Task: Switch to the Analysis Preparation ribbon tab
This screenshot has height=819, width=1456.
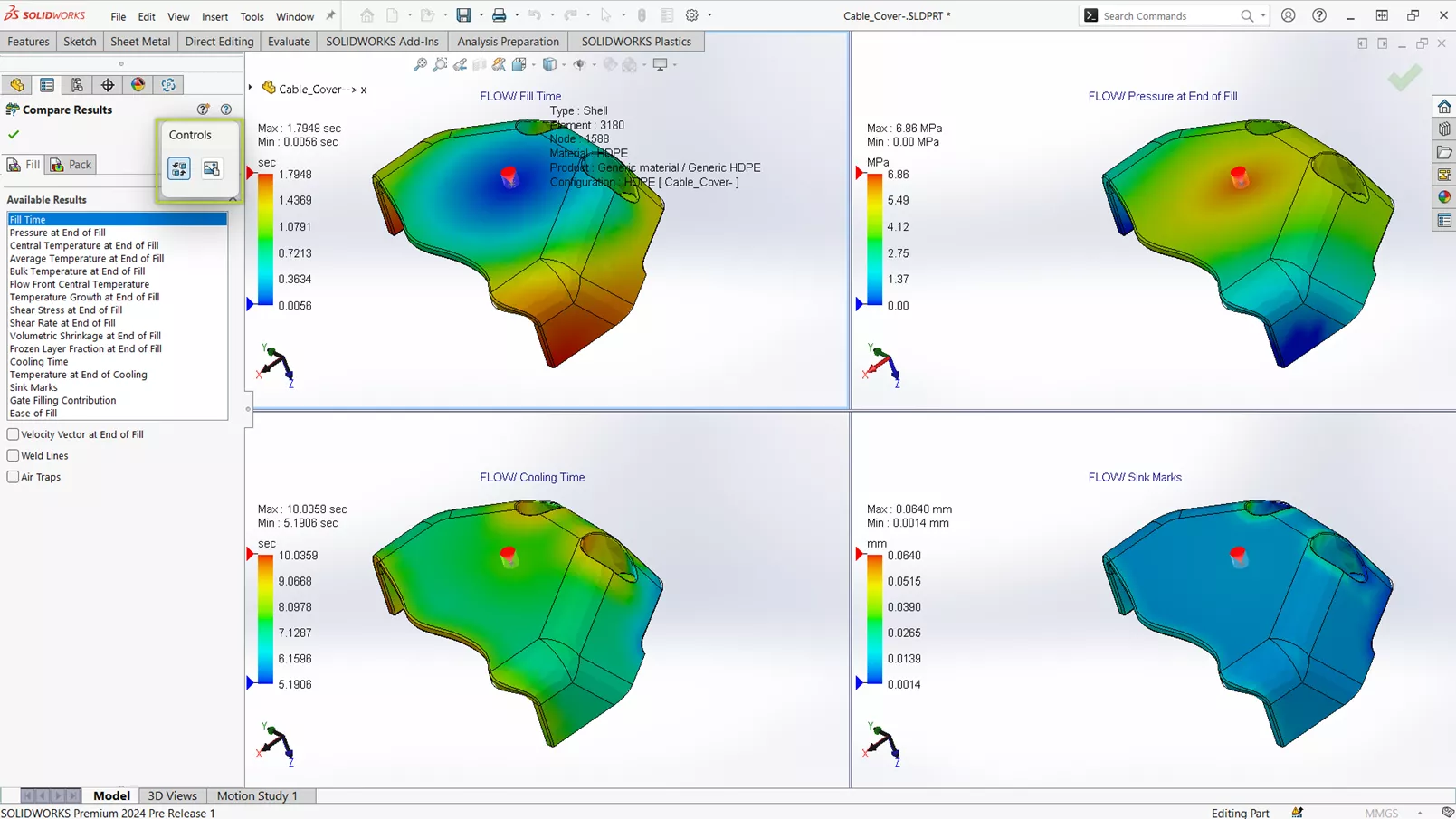Action: [x=508, y=42]
